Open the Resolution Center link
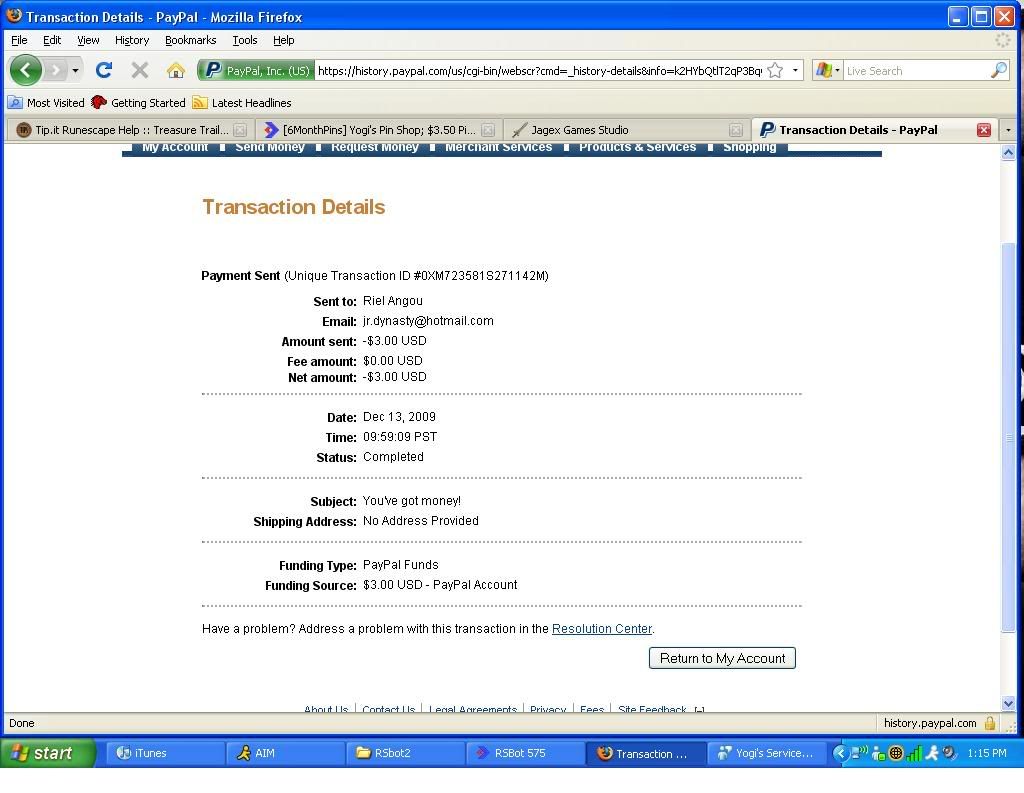 point(601,629)
